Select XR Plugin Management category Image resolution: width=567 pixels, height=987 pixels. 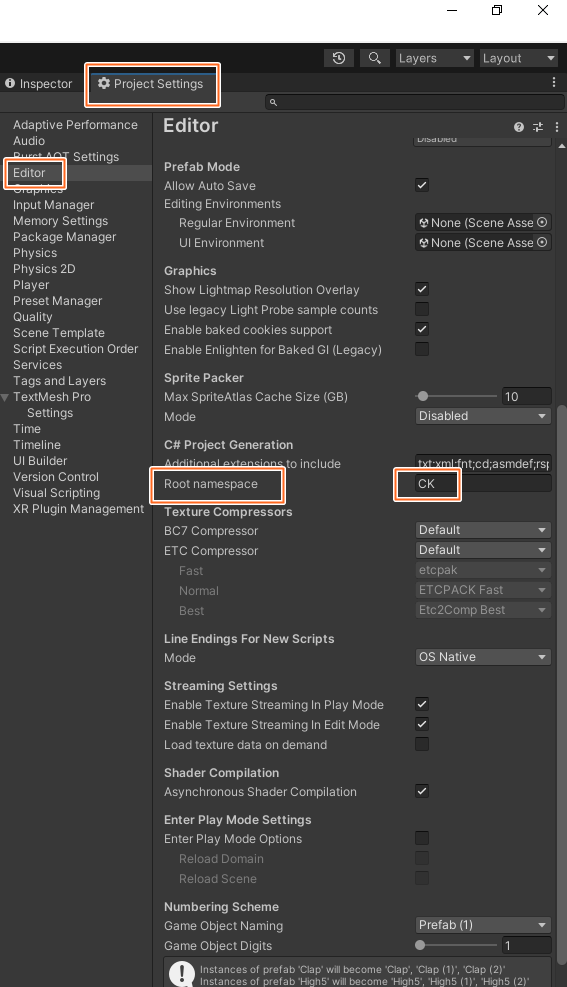coord(79,509)
